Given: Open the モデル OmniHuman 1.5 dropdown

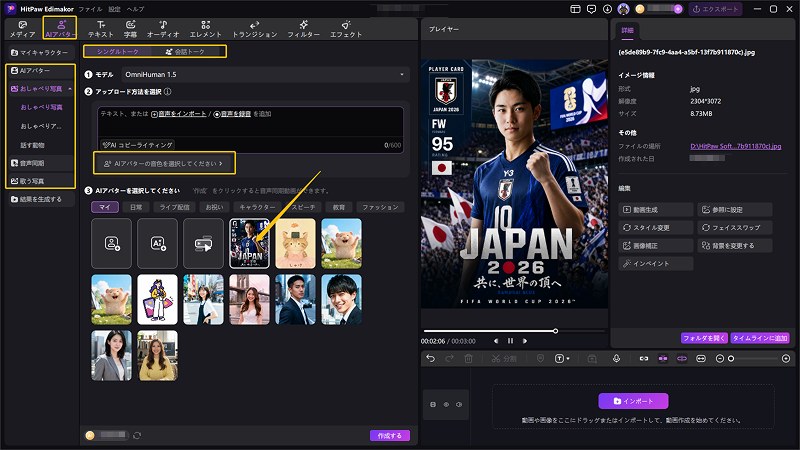Looking at the screenshot, I should (x=265, y=74).
